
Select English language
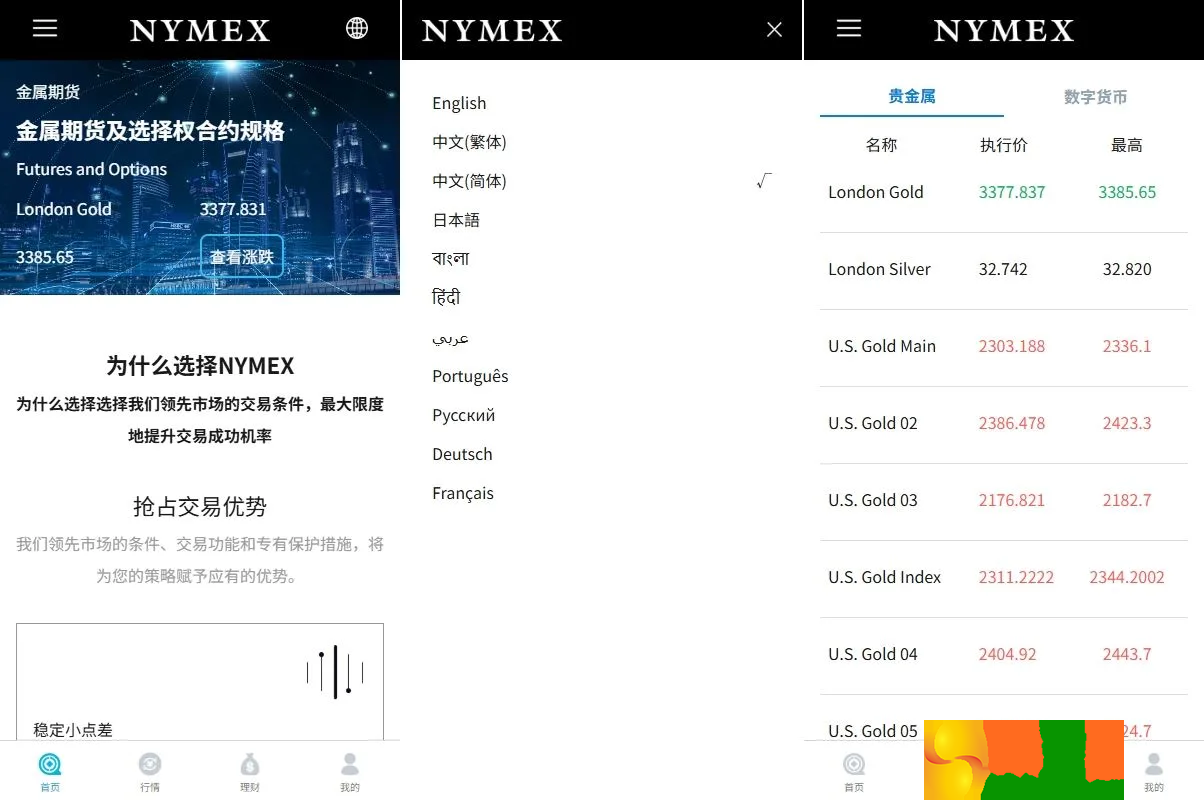(x=459, y=103)
